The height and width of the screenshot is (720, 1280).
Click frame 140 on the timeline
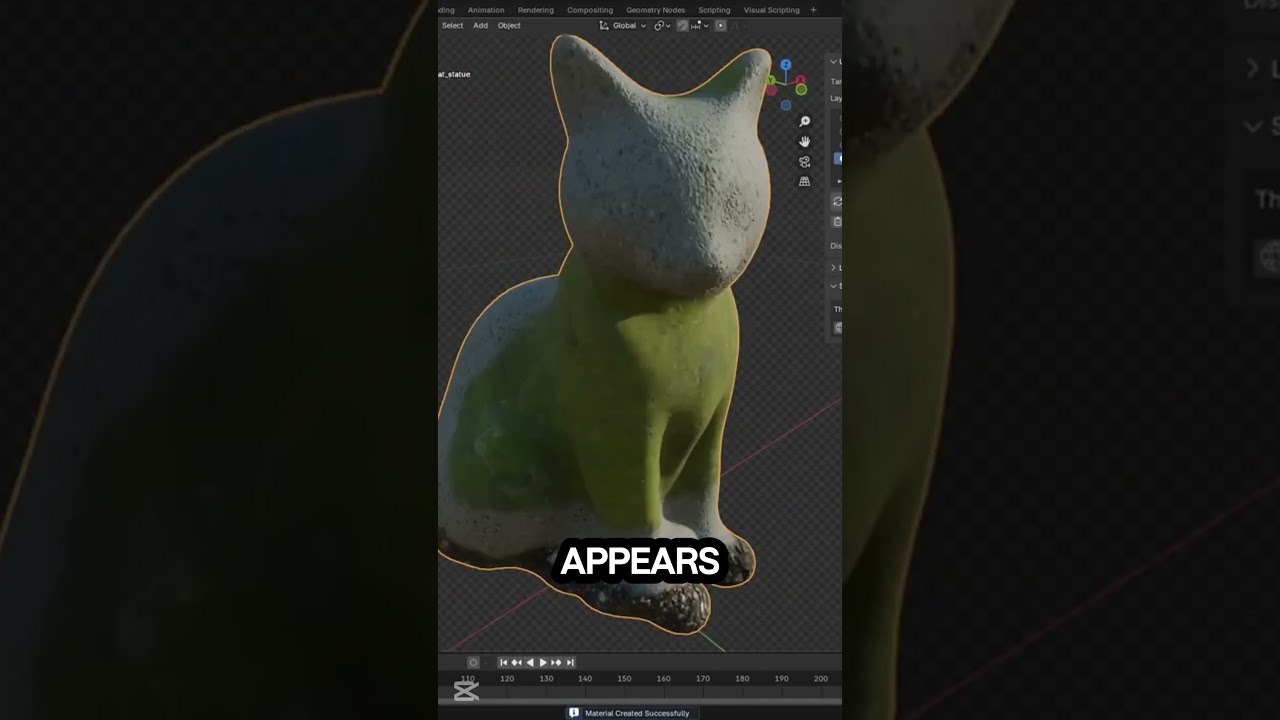click(x=585, y=678)
